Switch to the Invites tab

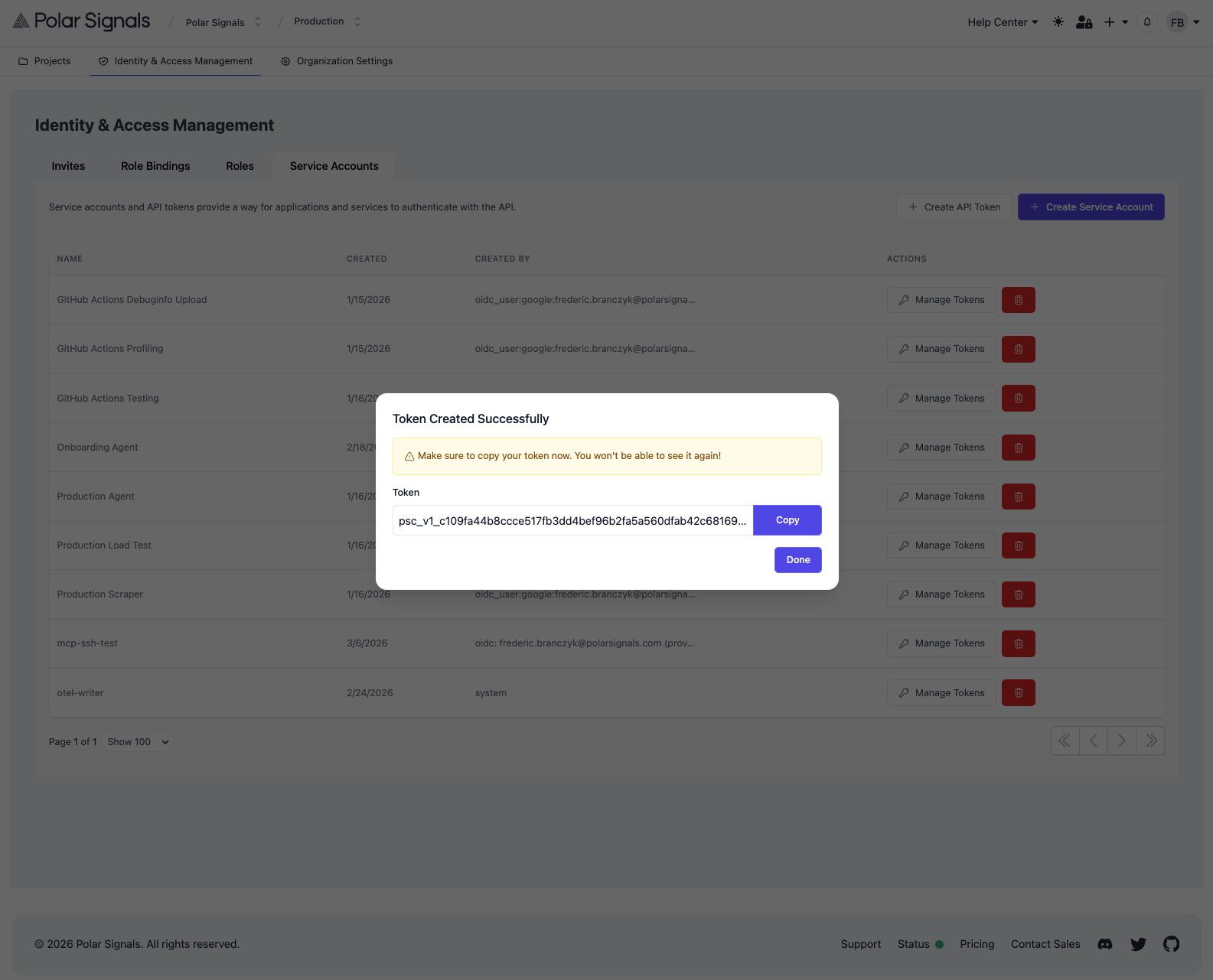tap(68, 166)
